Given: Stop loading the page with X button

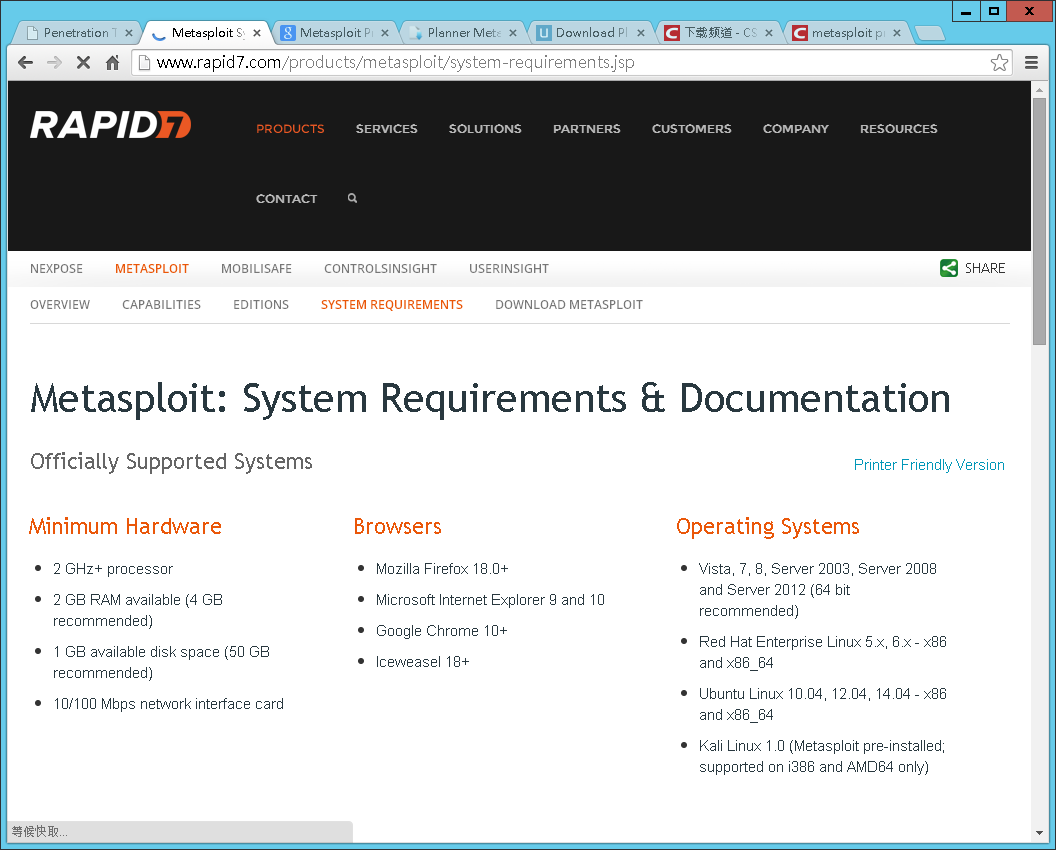Looking at the screenshot, I should (x=84, y=63).
